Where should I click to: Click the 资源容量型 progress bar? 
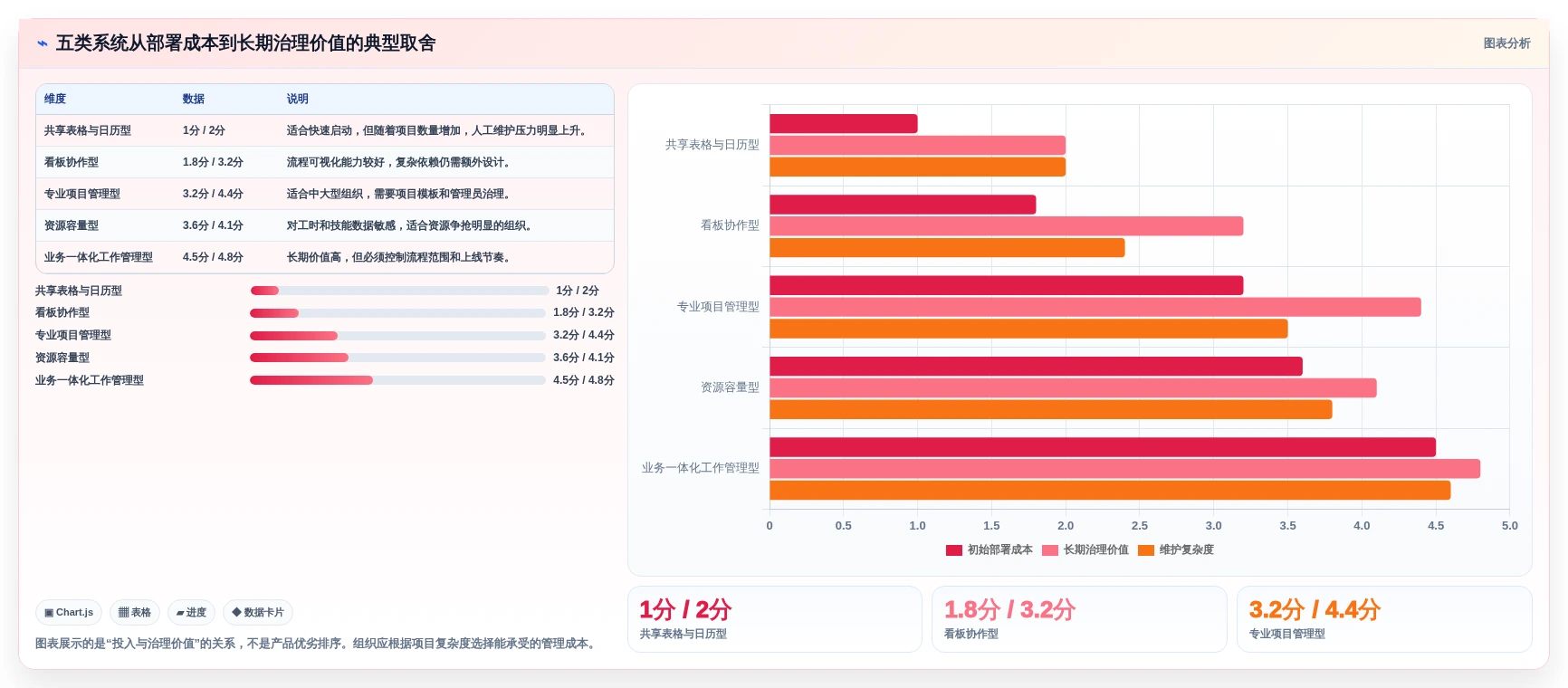[x=397, y=358]
